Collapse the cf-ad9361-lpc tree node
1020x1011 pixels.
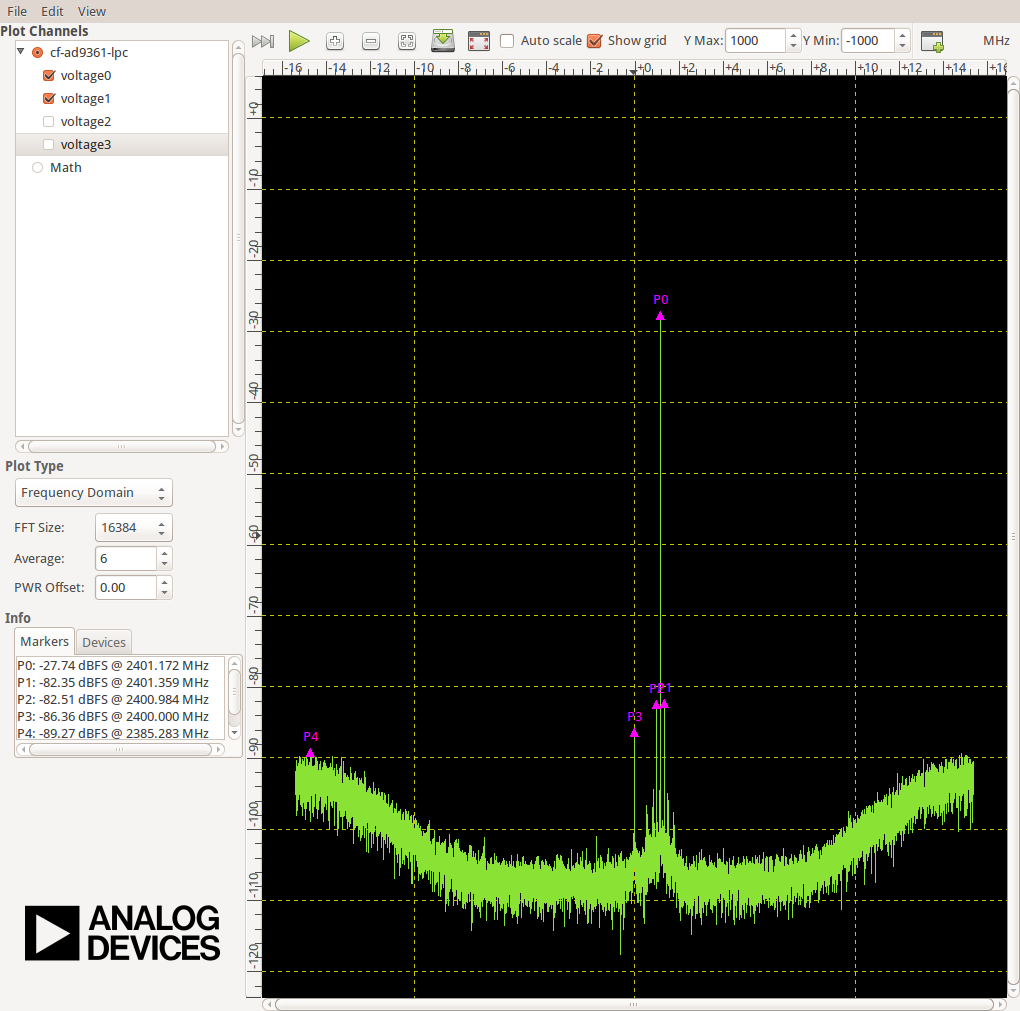pos(21,51)
